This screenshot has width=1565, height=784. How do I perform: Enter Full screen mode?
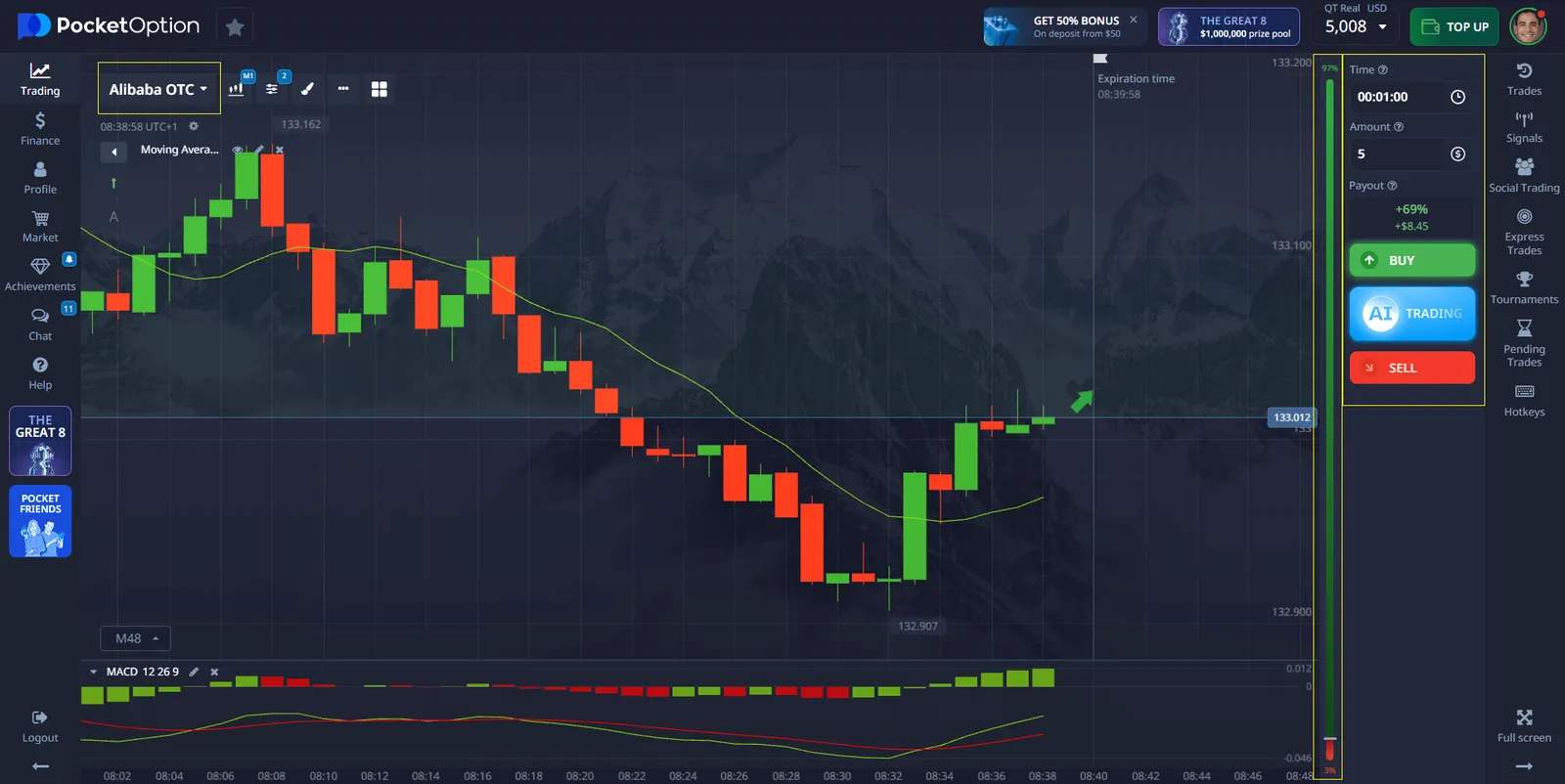1524,725
